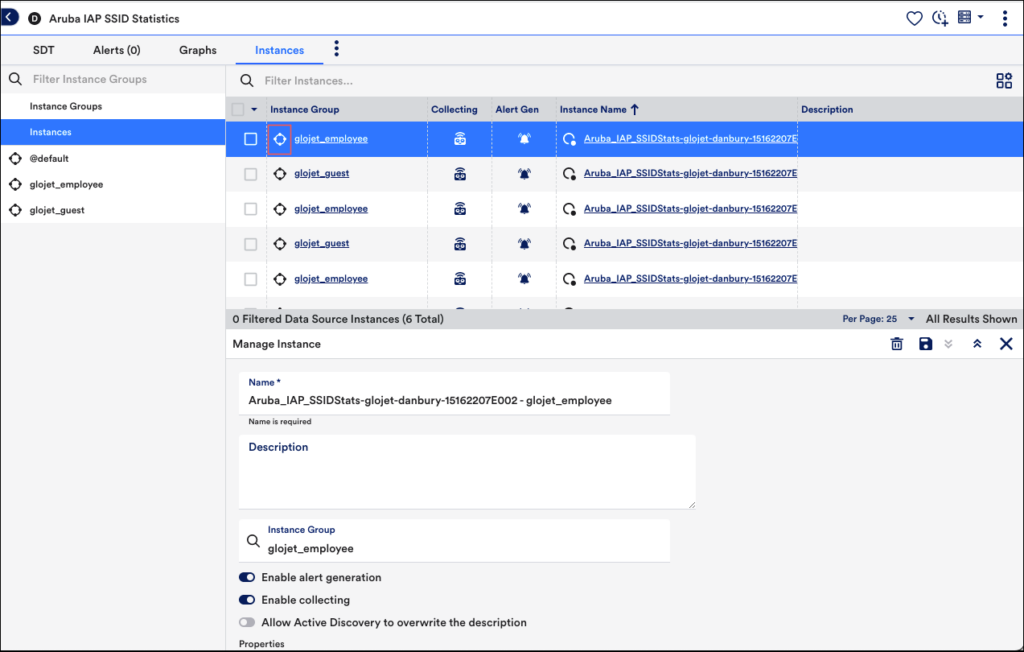Open the bulk-select dropdown arrow in header

tap(254, 109)
